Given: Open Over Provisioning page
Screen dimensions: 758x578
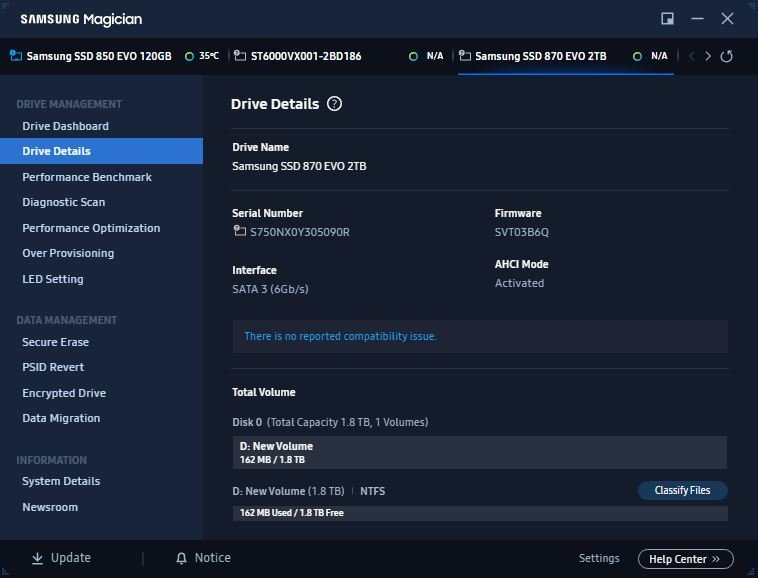Looking at the screenshot, I should [68, 253].
